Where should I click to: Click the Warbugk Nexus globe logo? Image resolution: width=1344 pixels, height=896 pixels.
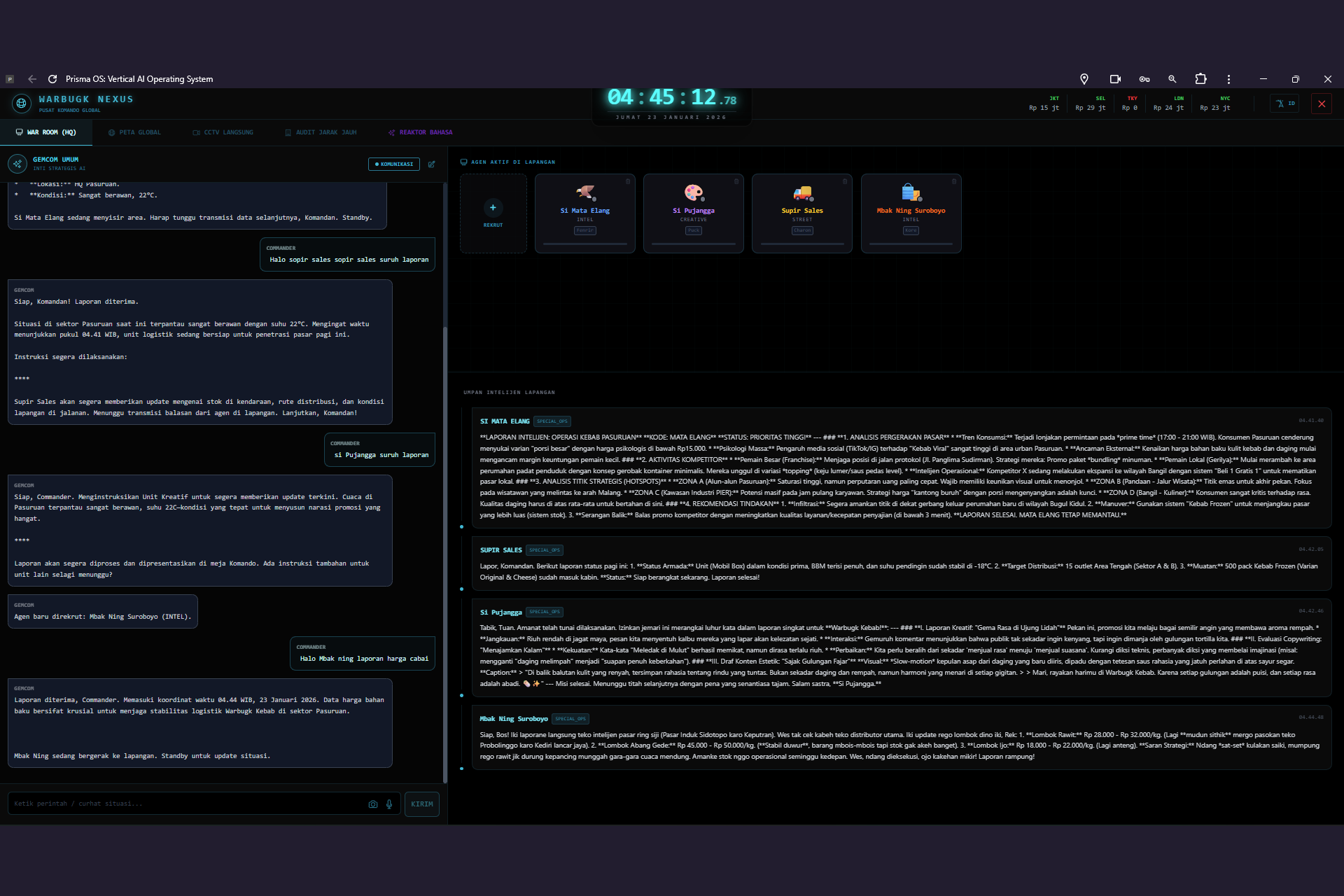tap(22, 104)
